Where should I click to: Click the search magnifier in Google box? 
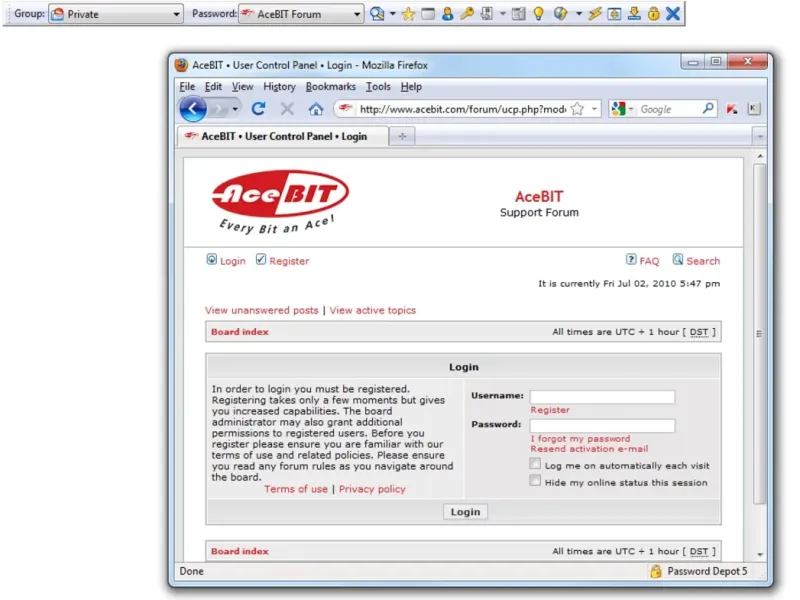tap(708, 108)
